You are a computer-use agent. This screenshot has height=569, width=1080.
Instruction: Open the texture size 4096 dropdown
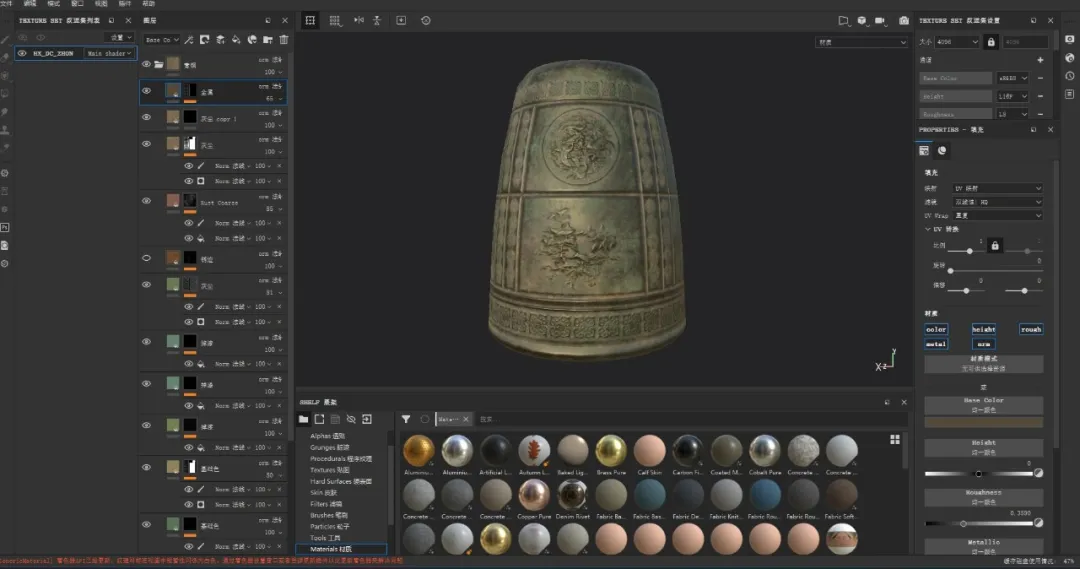coord(958,42)
